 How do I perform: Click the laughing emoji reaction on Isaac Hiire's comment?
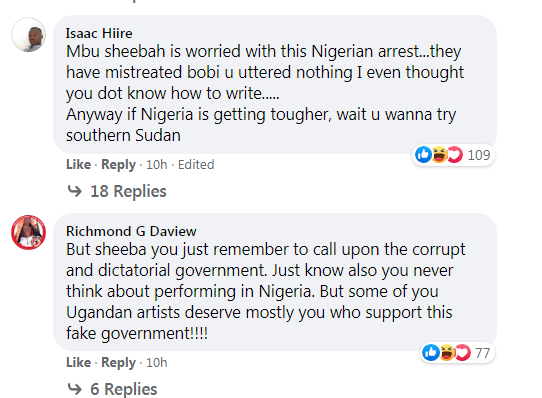tap(439, 155)
